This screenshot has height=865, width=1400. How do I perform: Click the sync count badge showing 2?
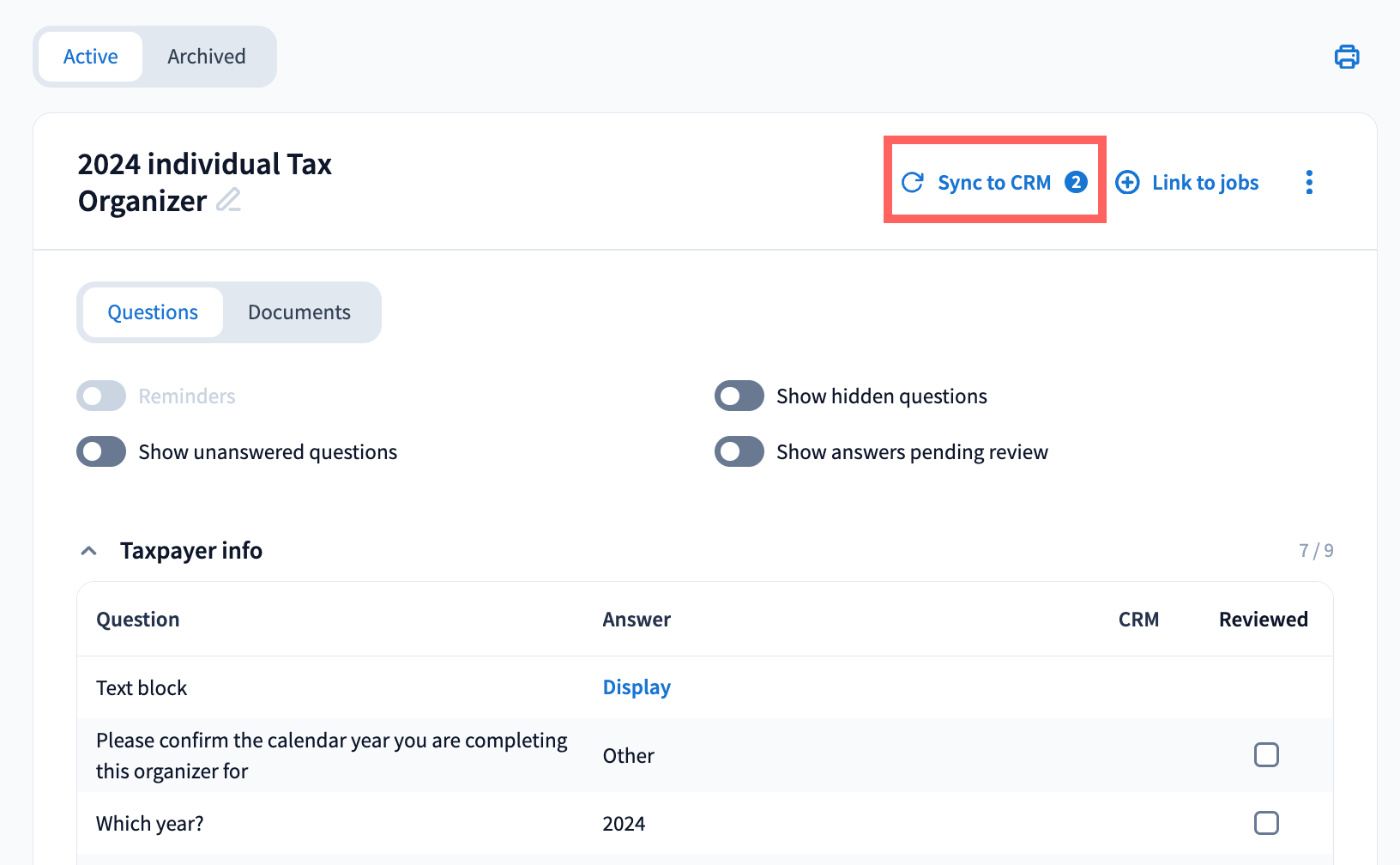point(1076,182)
